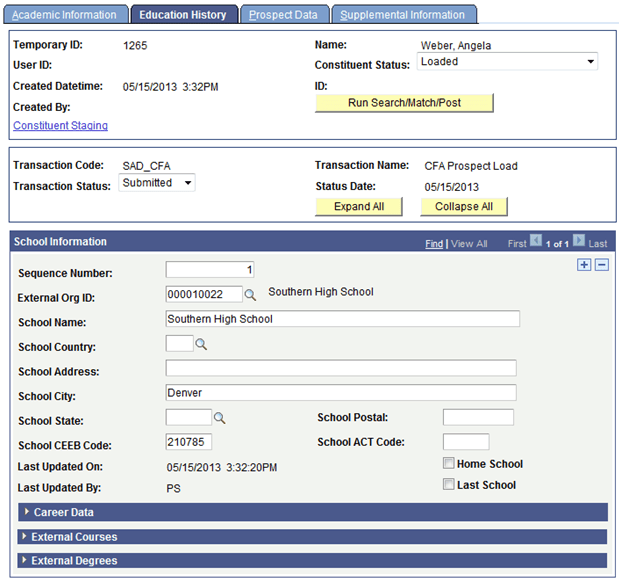
Task: Click Temporary ID value 1265
Action: 135,46
